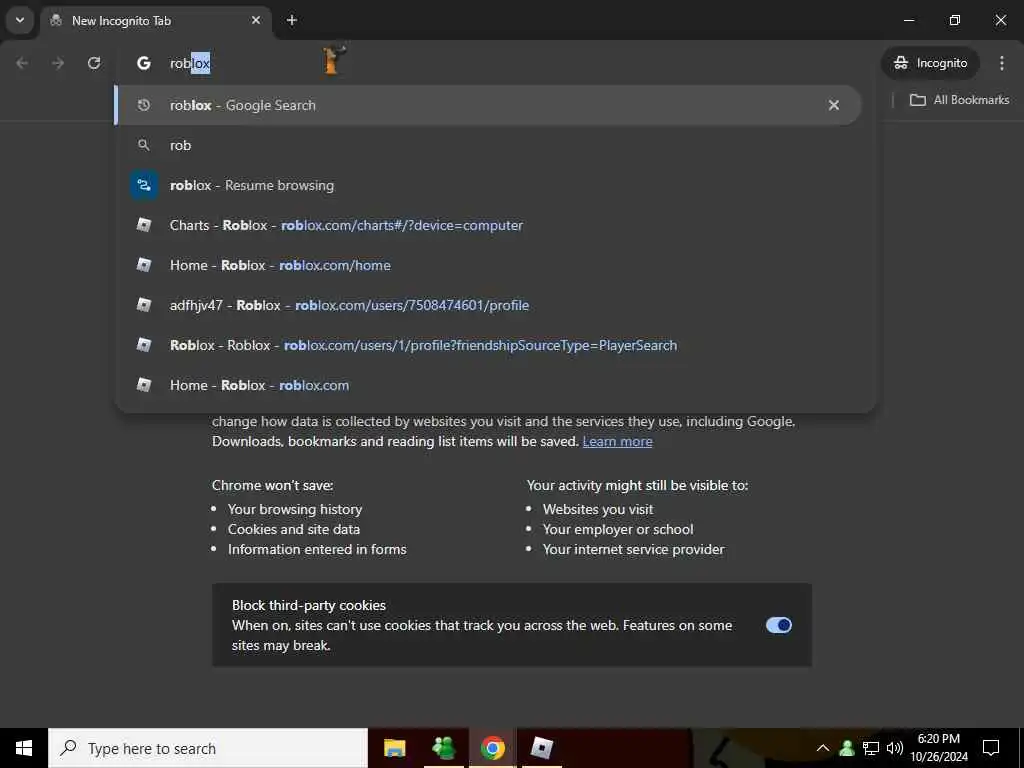
Task: Open the green people app on taskbar
Action: pos(443,748)
